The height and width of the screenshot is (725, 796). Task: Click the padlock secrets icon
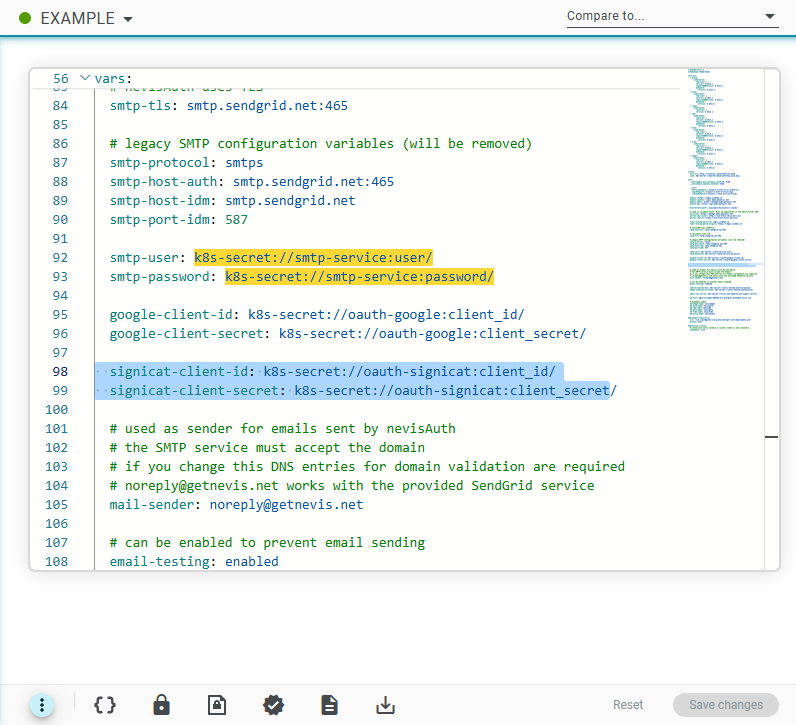click(161, 705)
